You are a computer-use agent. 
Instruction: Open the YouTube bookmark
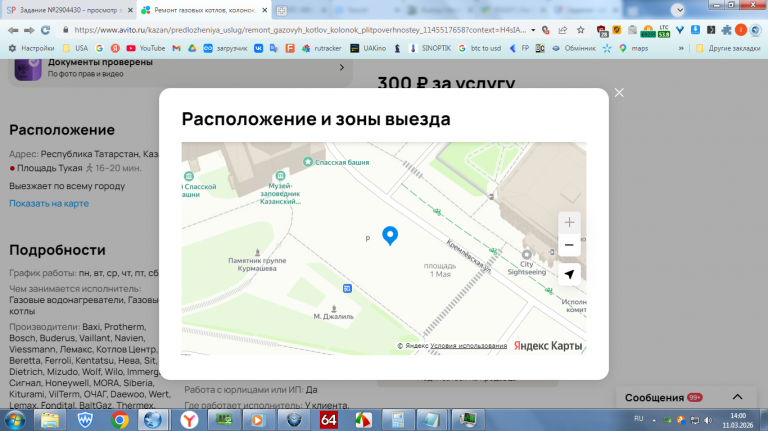pyautogui.click(x=145, y=48)
